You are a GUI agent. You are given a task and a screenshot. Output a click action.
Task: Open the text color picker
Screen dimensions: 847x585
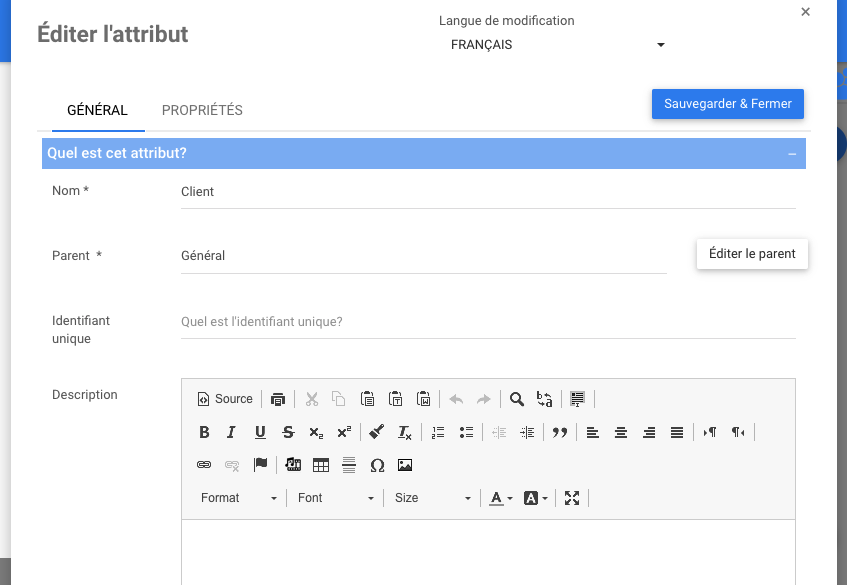tap(500, 498)
